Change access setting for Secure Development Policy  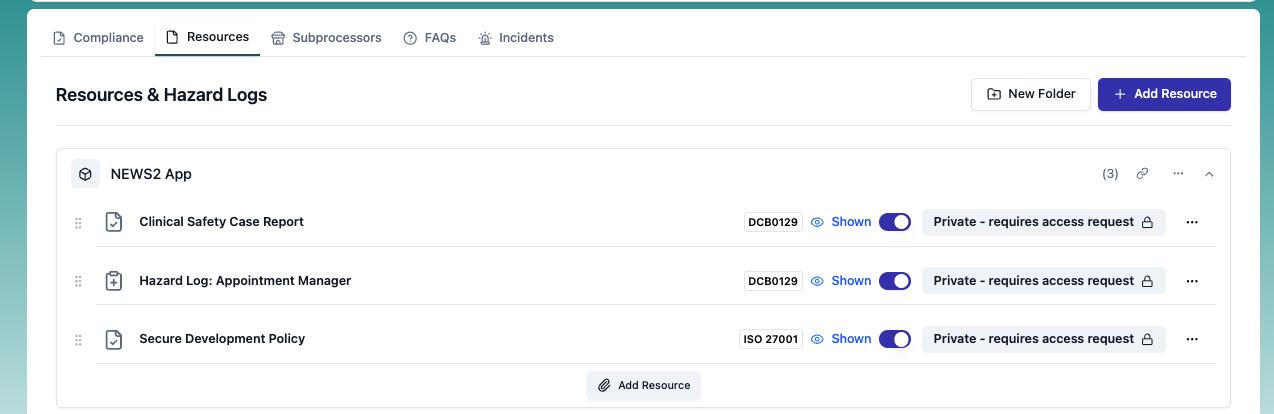(x=1043, y=339)
